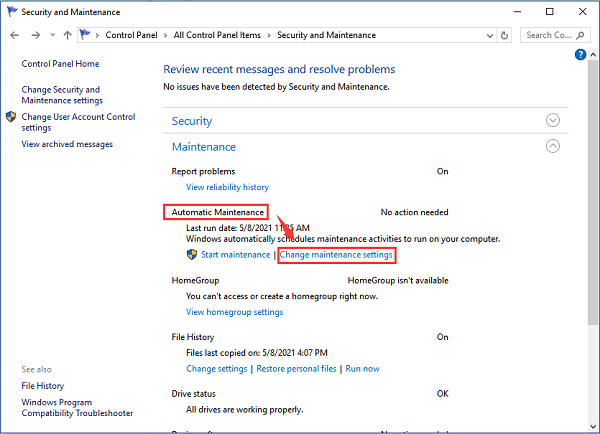
Task: Select All Control Panel Items breadcrumb
Action: click(217, 35)
